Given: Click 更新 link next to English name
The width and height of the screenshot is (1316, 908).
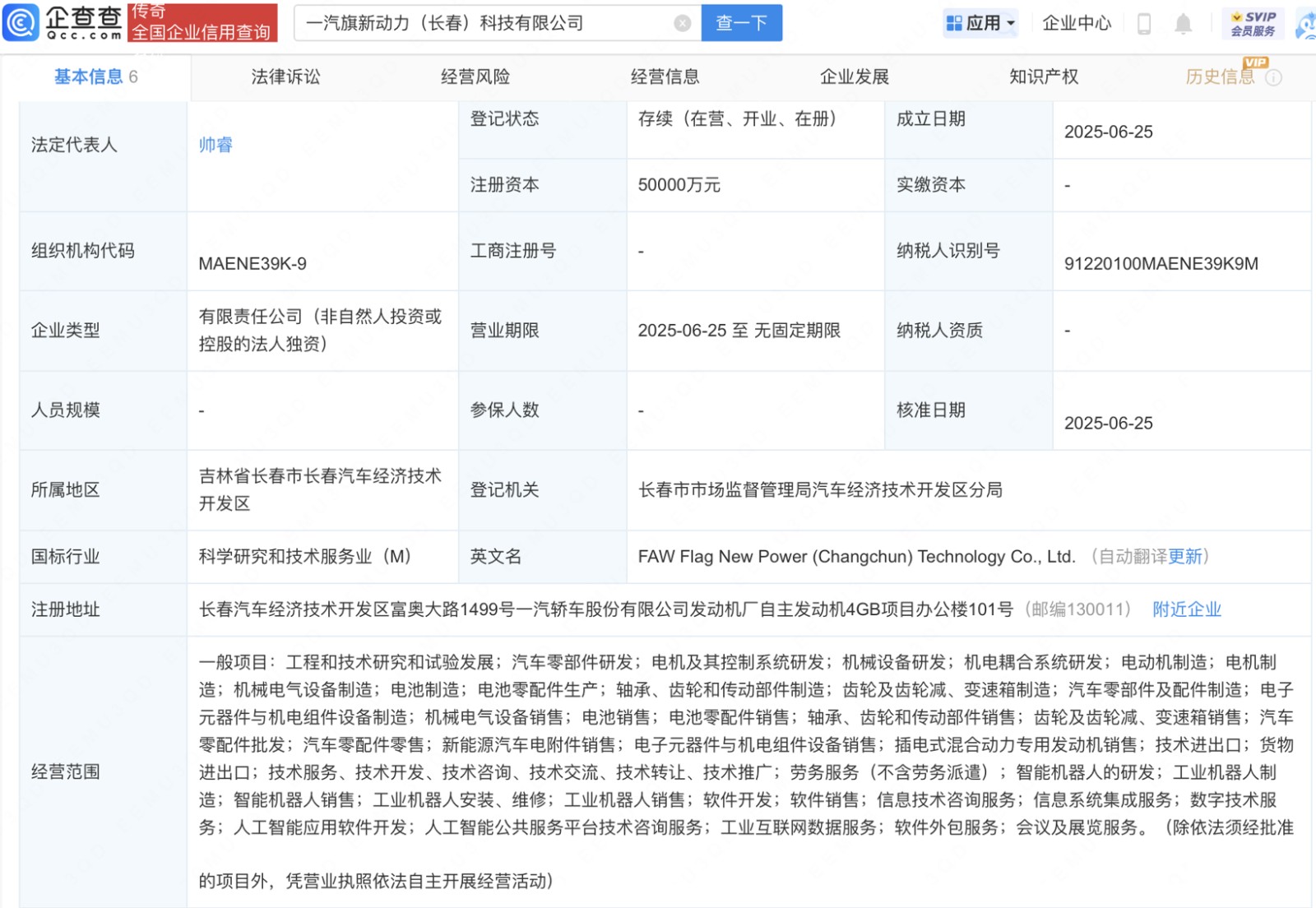Looking at the screenshot, I should pos(1185,556).
